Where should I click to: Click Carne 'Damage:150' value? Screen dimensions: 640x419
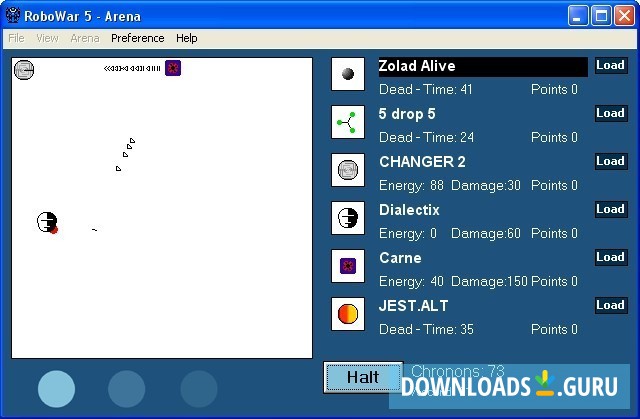[x=489, y=282]
